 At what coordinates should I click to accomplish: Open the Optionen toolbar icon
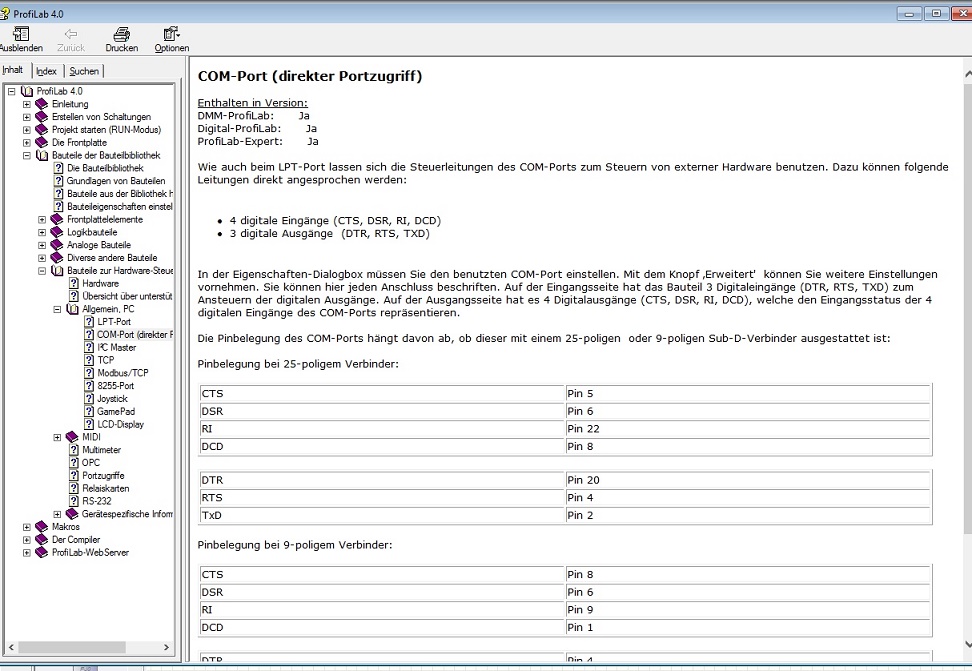pos(171,33)
